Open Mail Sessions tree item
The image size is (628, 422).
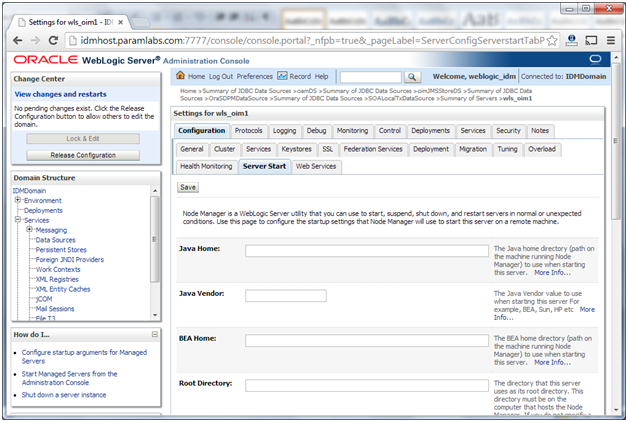[55, 309]
